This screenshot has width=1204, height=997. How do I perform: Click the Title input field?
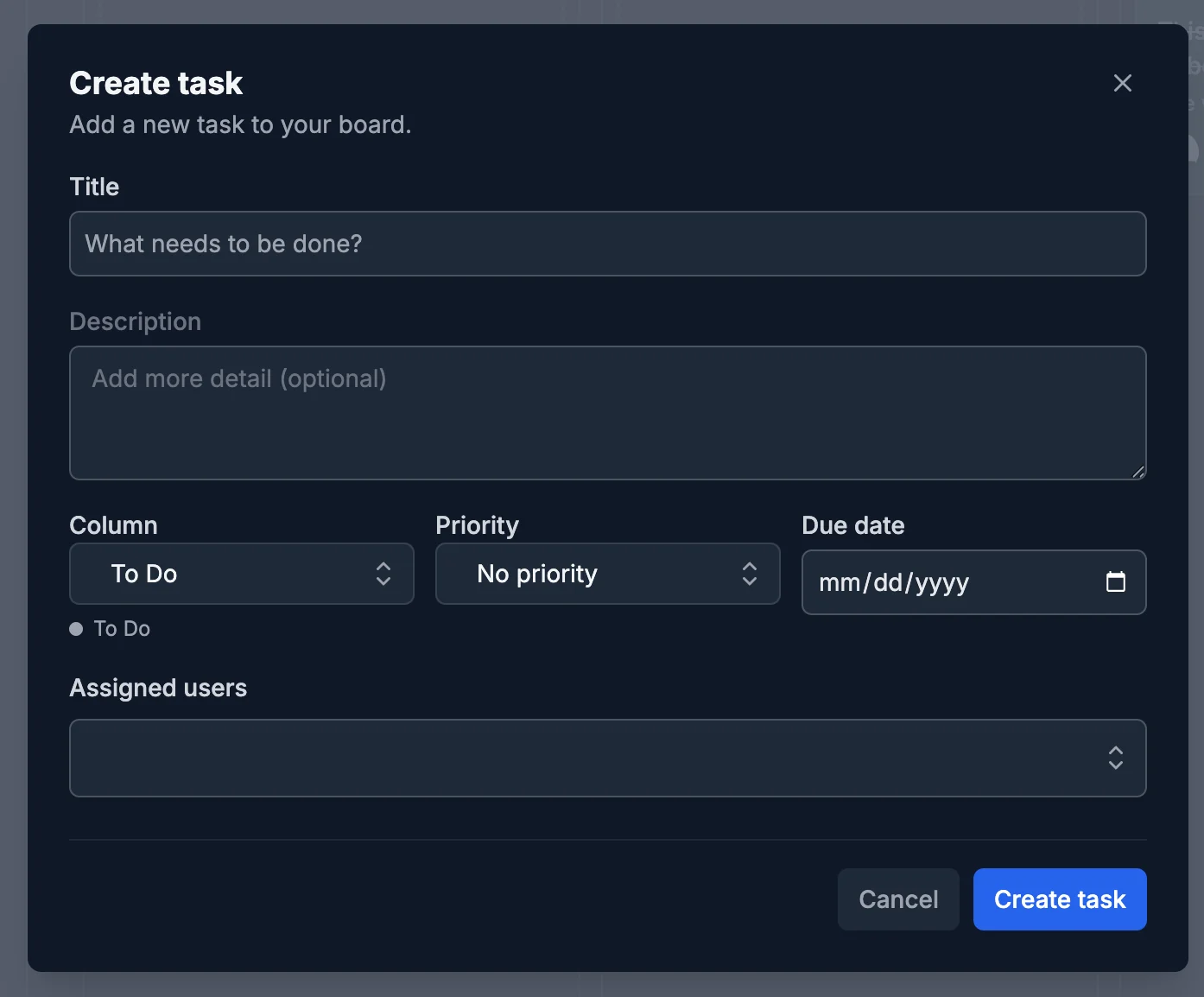[x=607, y=244]
